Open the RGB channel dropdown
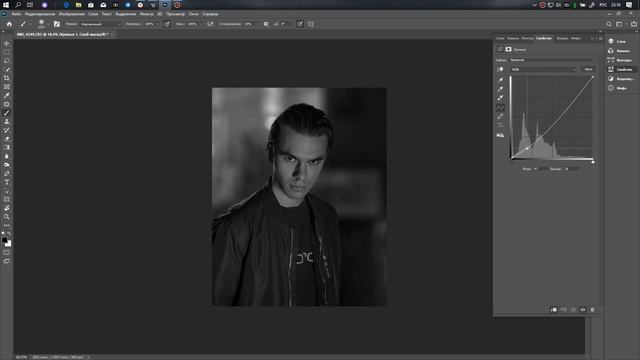Image resolution: width=640 pixels, height=360 pixels. point(543,69)
